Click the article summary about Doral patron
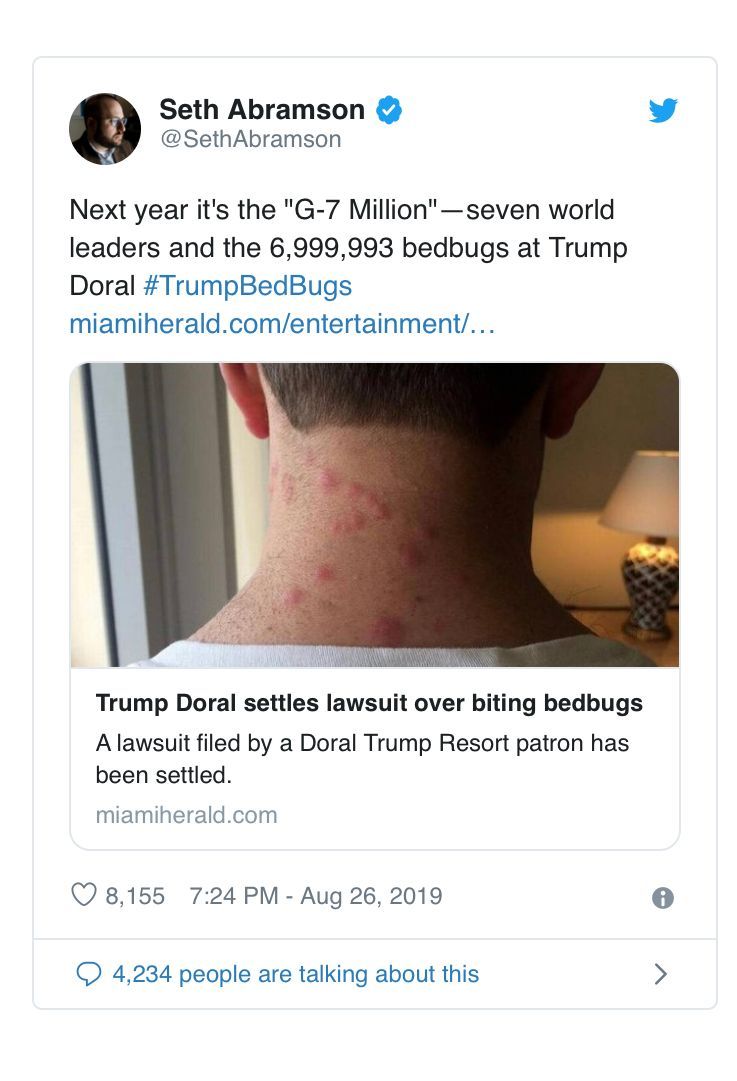The height and width of the screenshot is (1081, 737). pyautogui.click(x=362, y=759)
